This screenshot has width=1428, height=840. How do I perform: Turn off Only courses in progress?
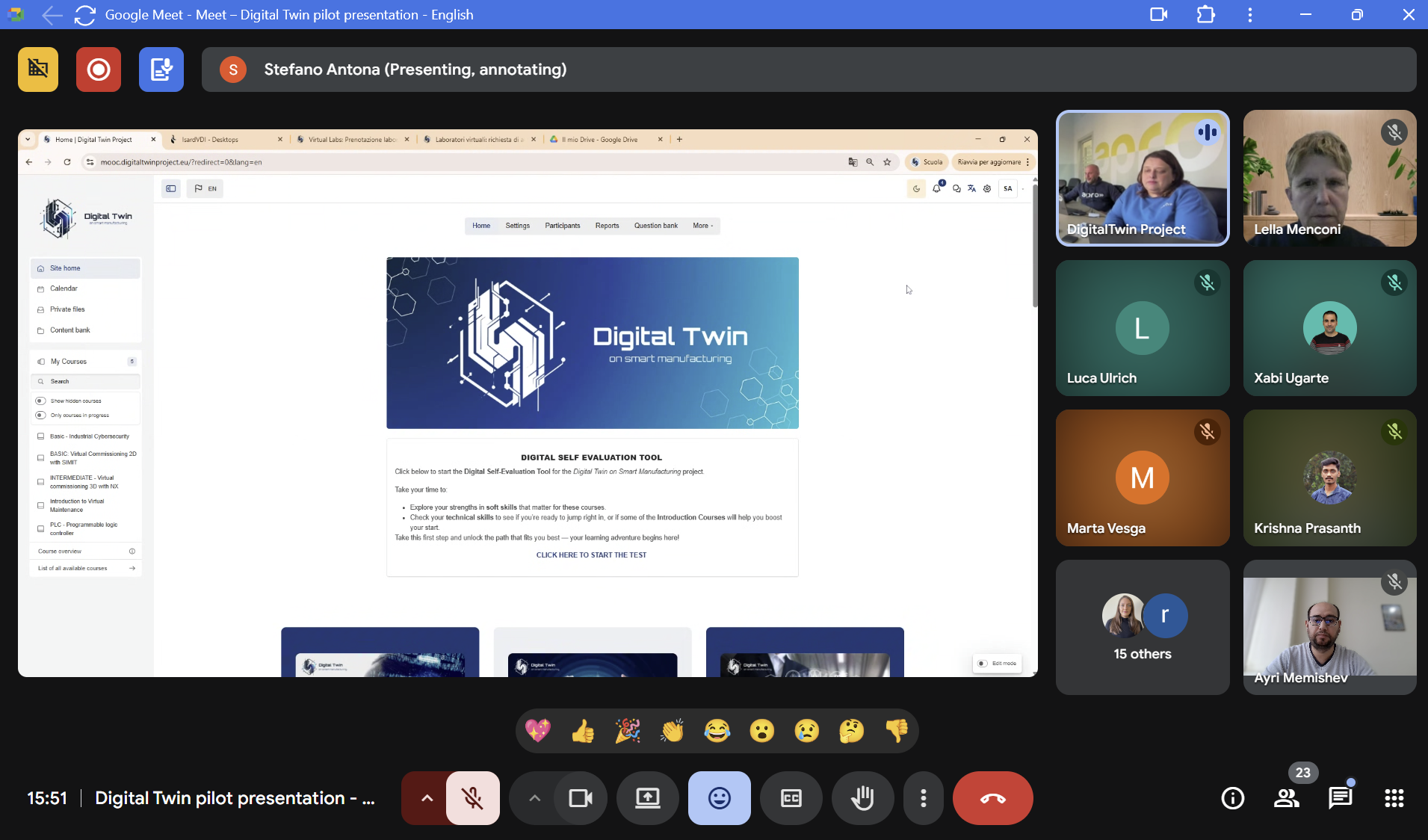pyautogui.click(x=40, y=415)
